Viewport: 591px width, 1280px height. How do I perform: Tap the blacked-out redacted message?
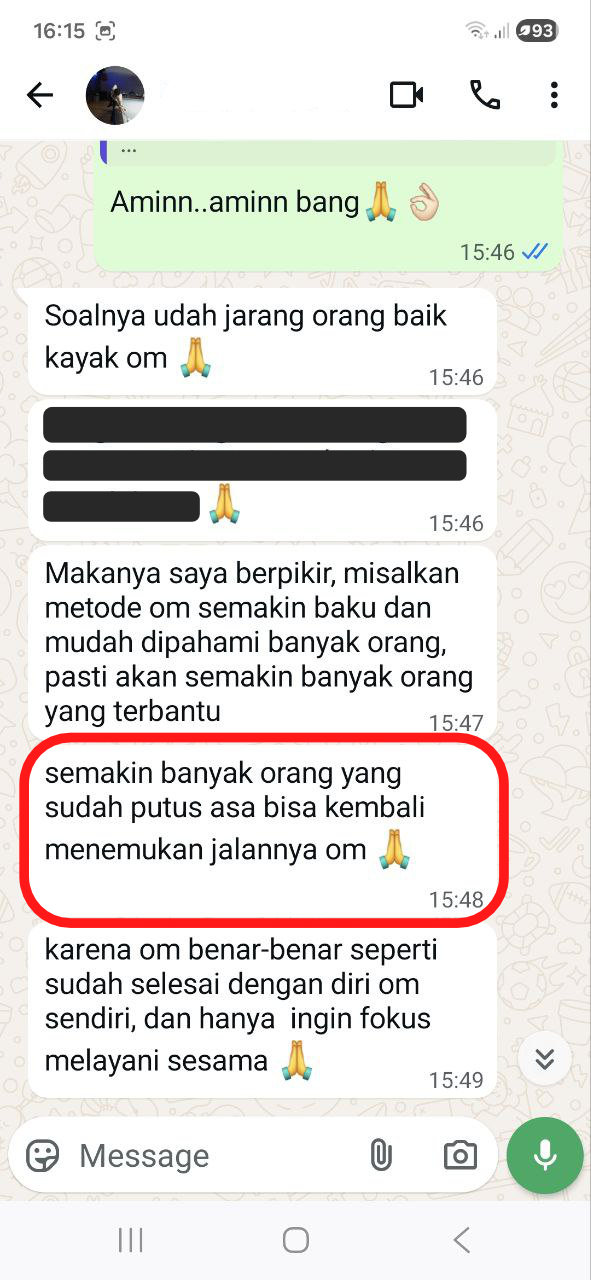pos(261,469)
